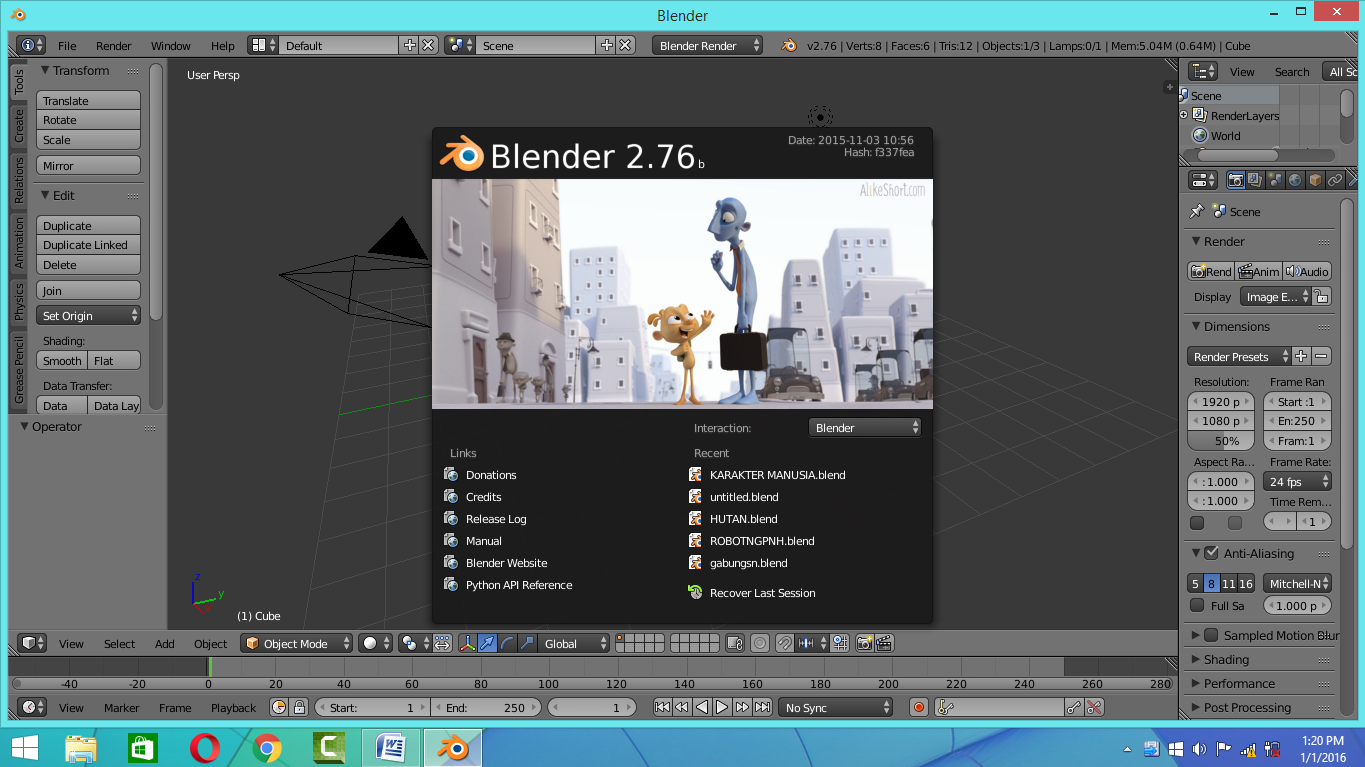The height and width of the screenshot is (767, 1365).
Task: Enable the rotate manipulator in viewport header
Action: pyautogui.click(x=508, y=643)
